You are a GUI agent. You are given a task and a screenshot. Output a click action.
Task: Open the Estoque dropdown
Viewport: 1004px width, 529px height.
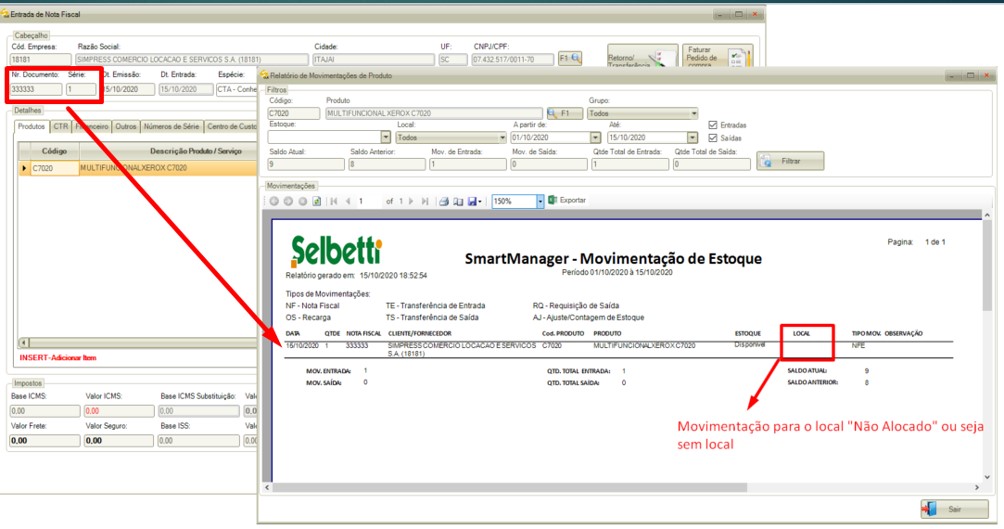pos(385,138)
